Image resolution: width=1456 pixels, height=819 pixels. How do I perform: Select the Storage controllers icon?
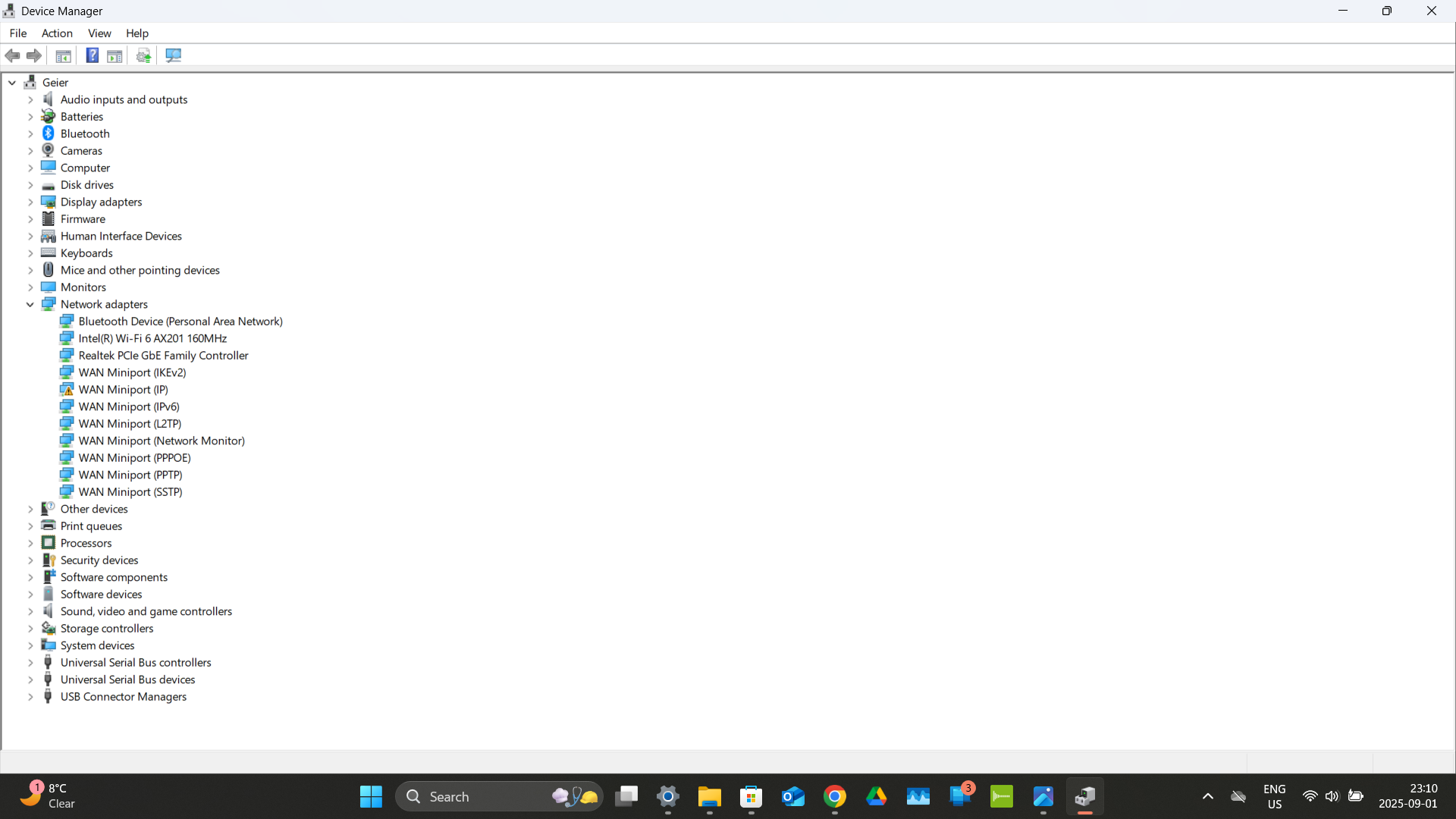[49, 628]
